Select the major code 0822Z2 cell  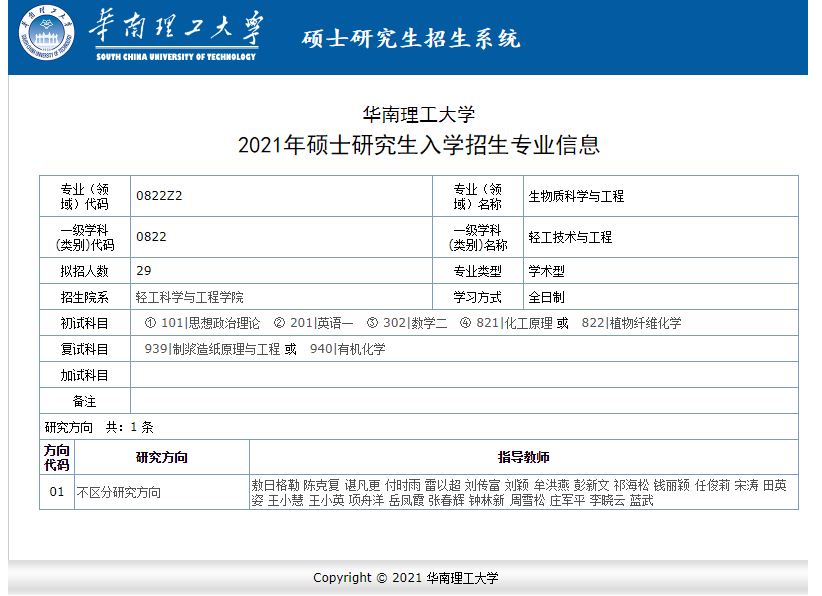point(159,196)
